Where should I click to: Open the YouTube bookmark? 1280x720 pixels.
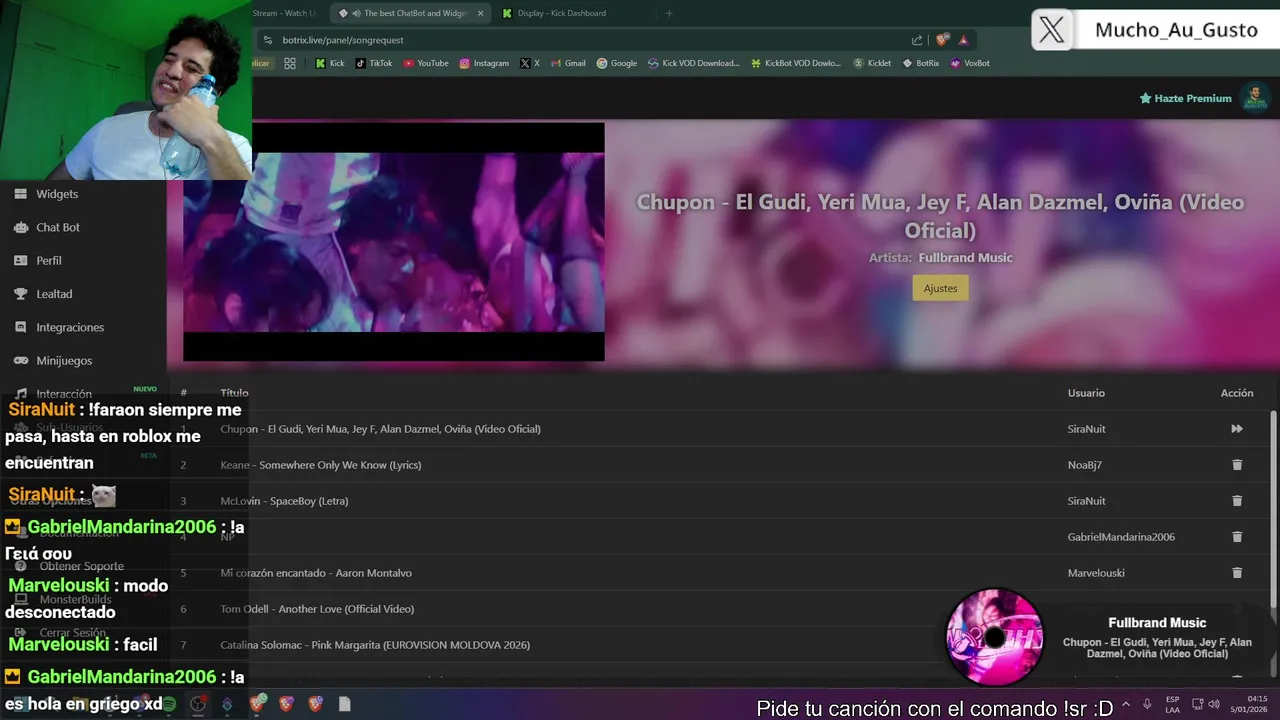(426, 63)
